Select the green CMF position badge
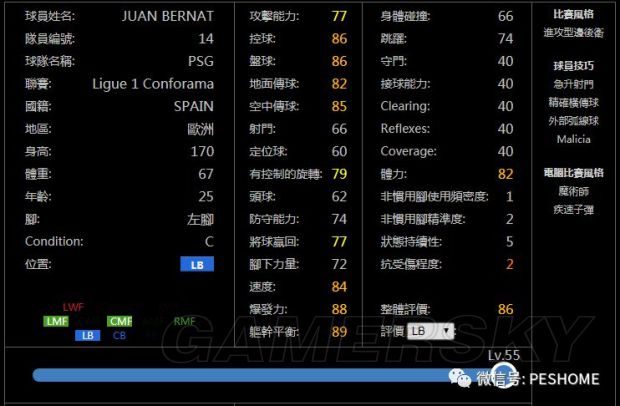This screenshot has width=620, height=406. 120,321
